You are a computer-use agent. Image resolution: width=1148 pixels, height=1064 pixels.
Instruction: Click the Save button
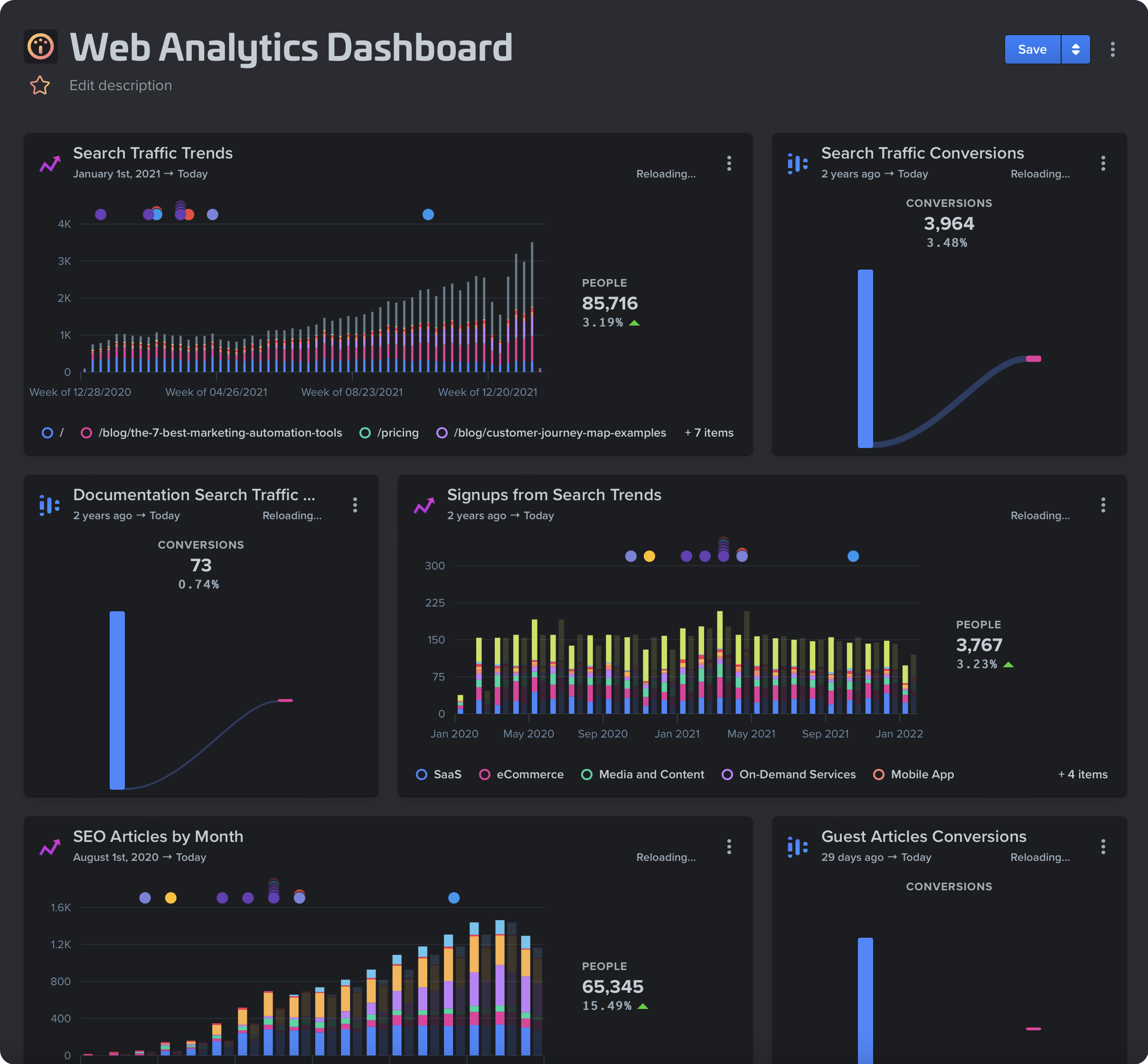pos(1032,49)
